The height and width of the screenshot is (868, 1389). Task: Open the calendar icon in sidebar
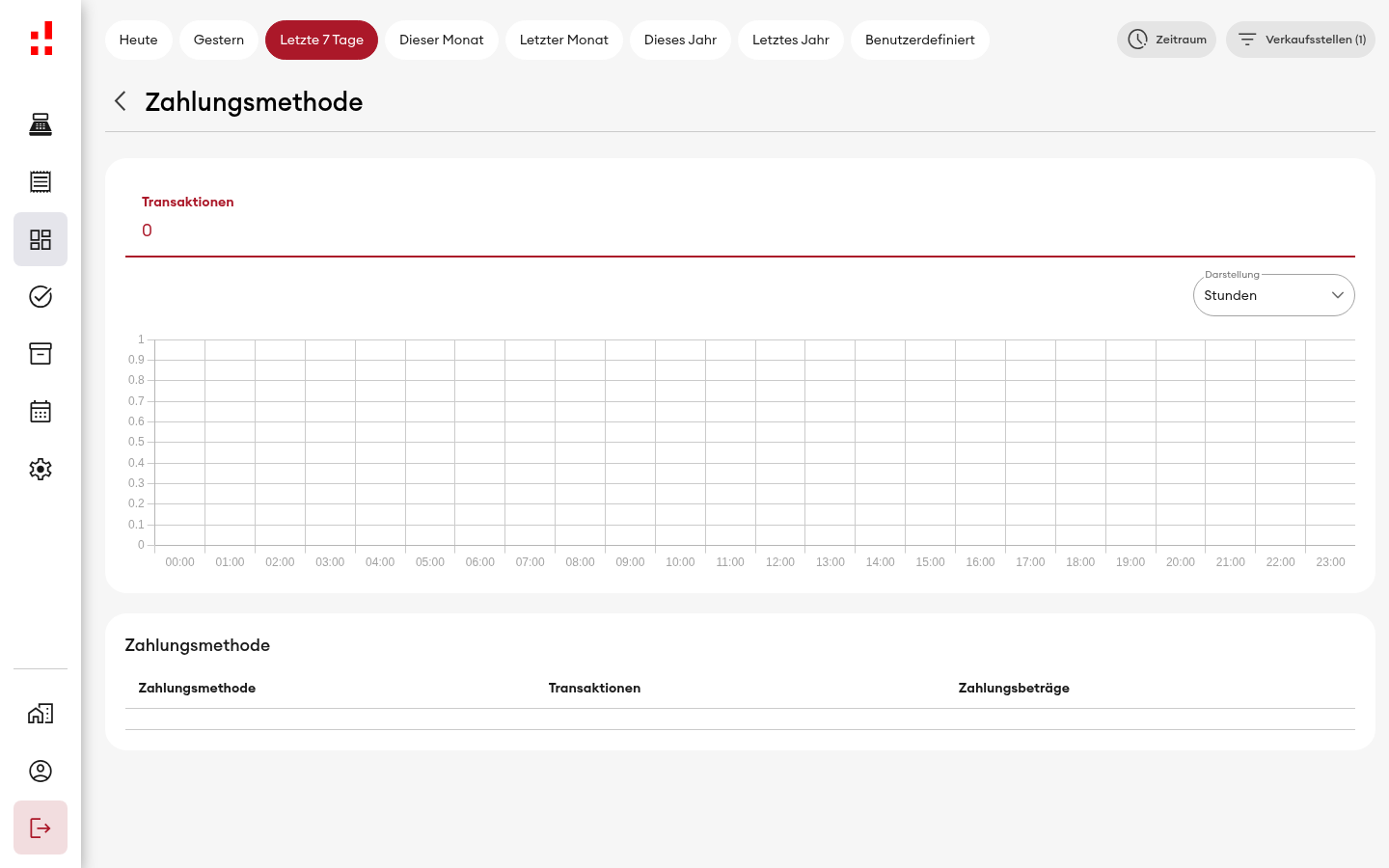tap(41, 412)
